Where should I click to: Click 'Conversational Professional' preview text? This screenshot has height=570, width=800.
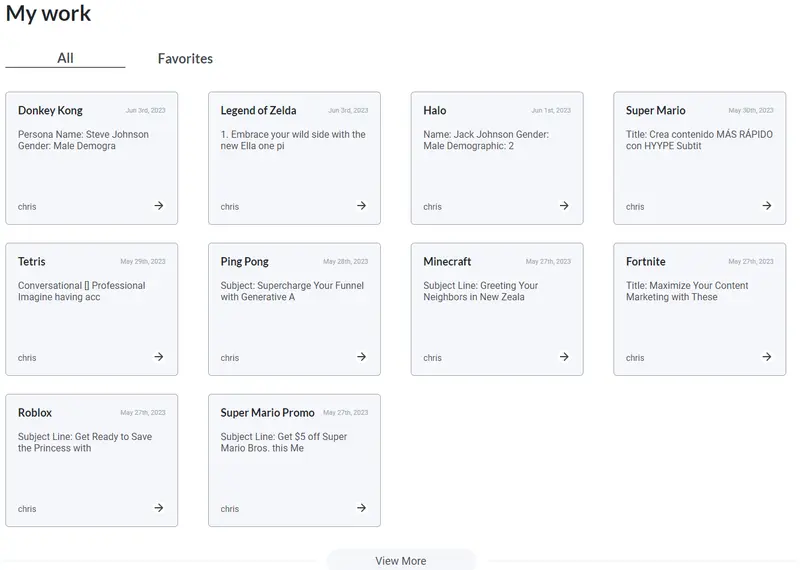(82, 291)
